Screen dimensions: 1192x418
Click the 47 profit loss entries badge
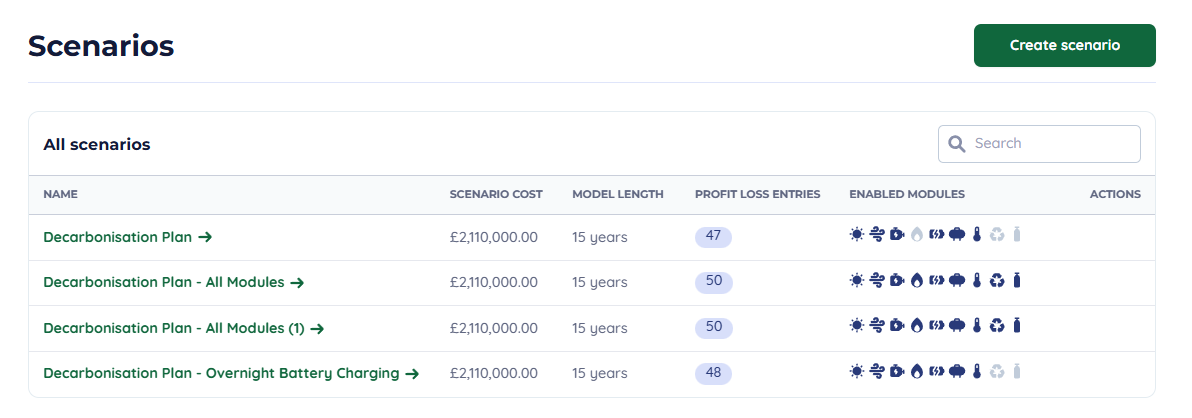(713, 237)
